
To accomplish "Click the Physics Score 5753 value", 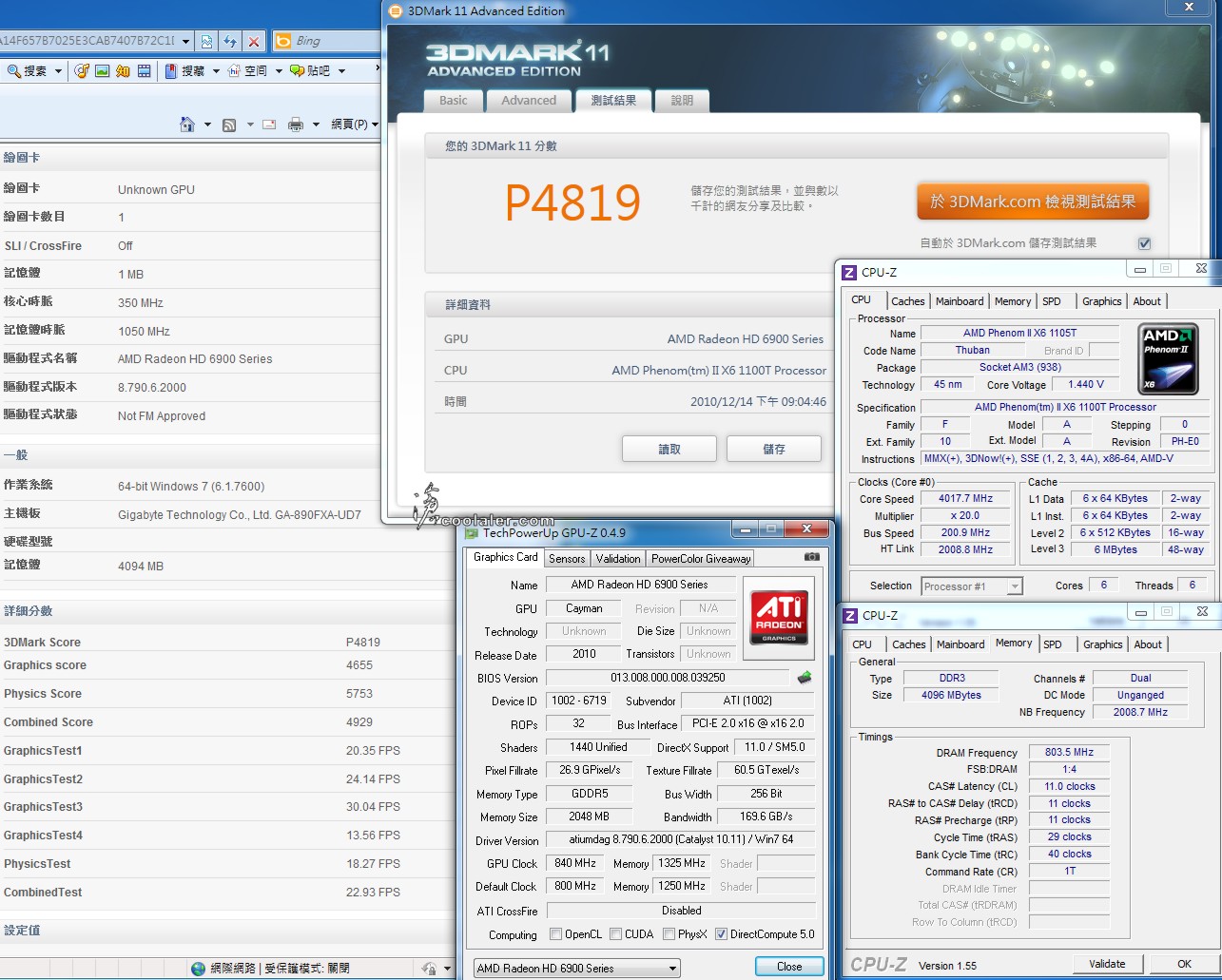I will point(359,694).
